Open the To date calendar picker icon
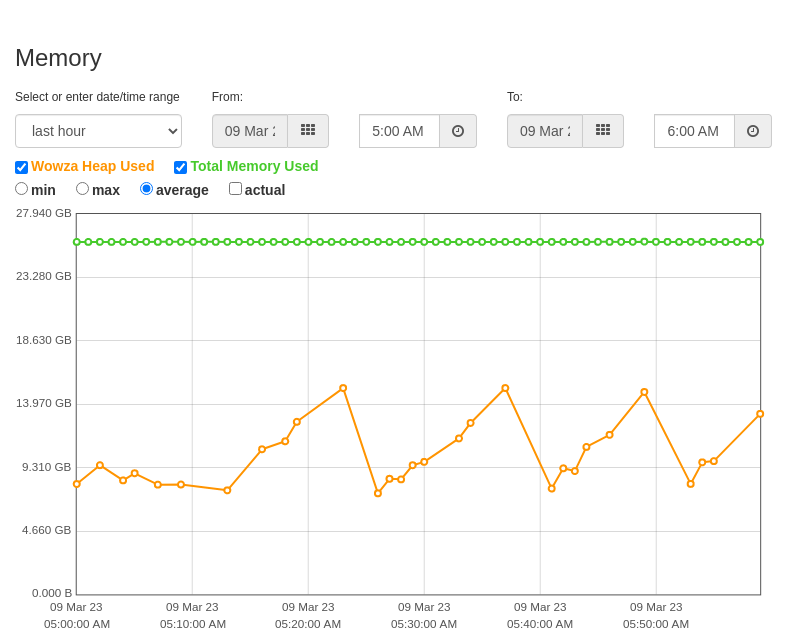Screen dimensions: 787x634 [603, 131]
